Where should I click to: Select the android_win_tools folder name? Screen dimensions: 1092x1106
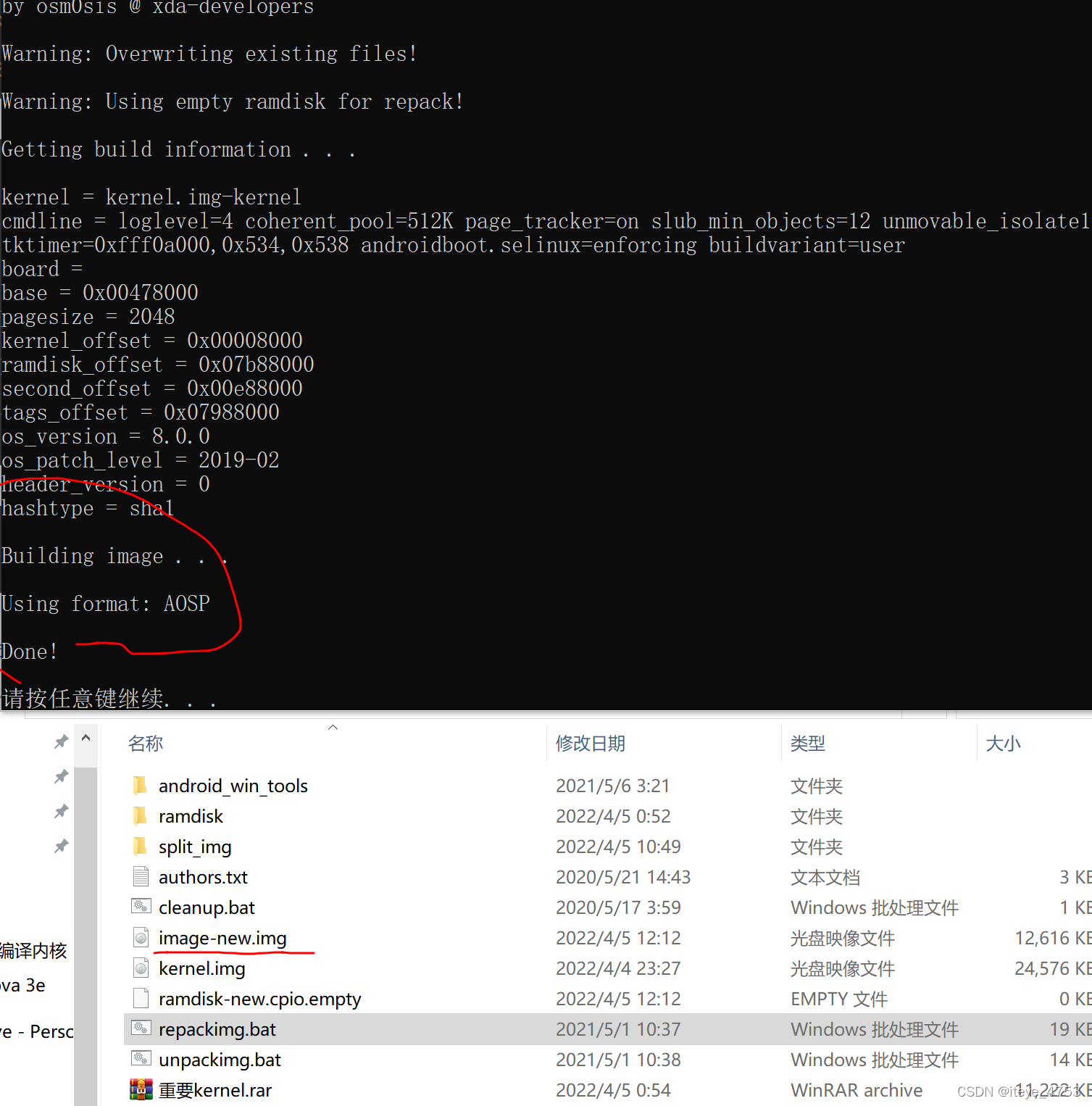click(233, 786)
